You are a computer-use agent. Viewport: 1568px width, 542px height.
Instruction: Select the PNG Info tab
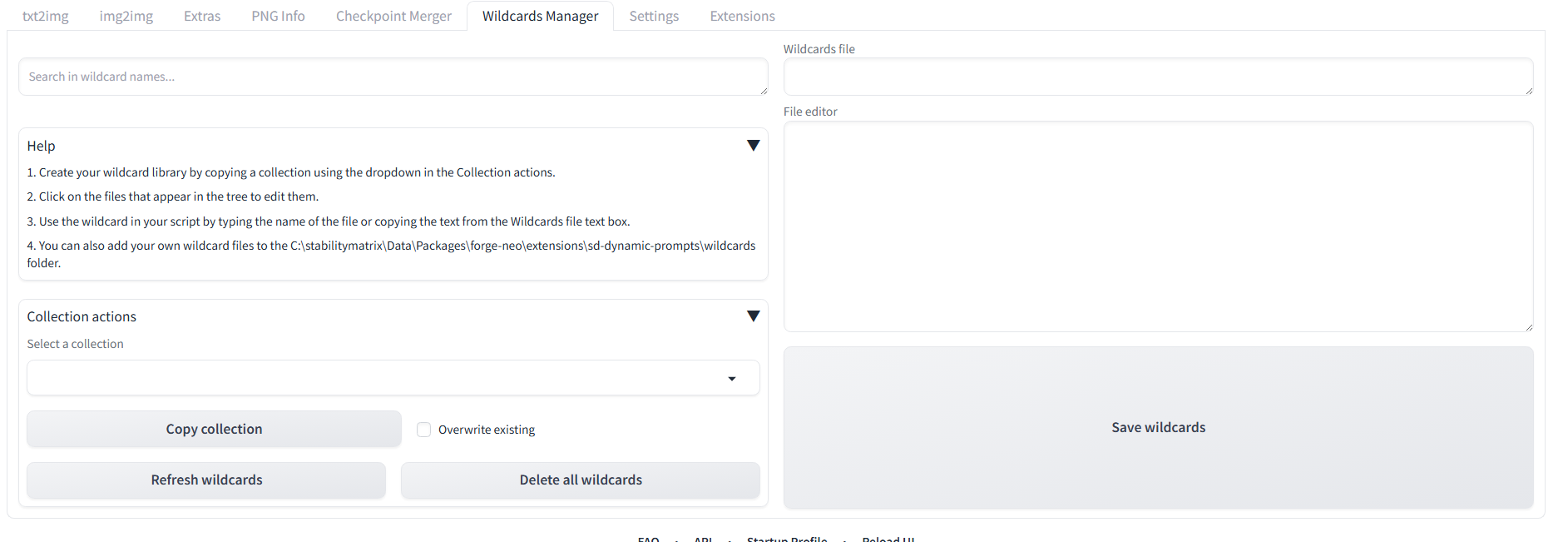(278, 16)
